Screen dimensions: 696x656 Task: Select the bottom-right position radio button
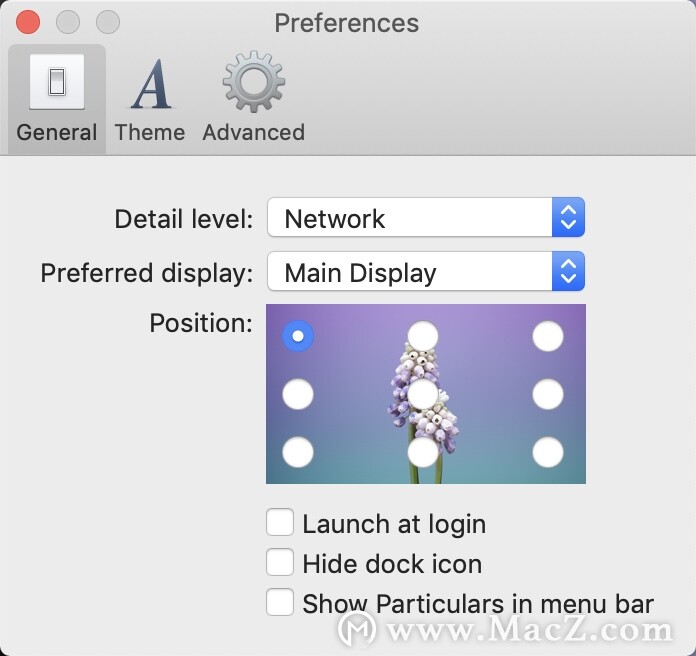tap(548, 452)
